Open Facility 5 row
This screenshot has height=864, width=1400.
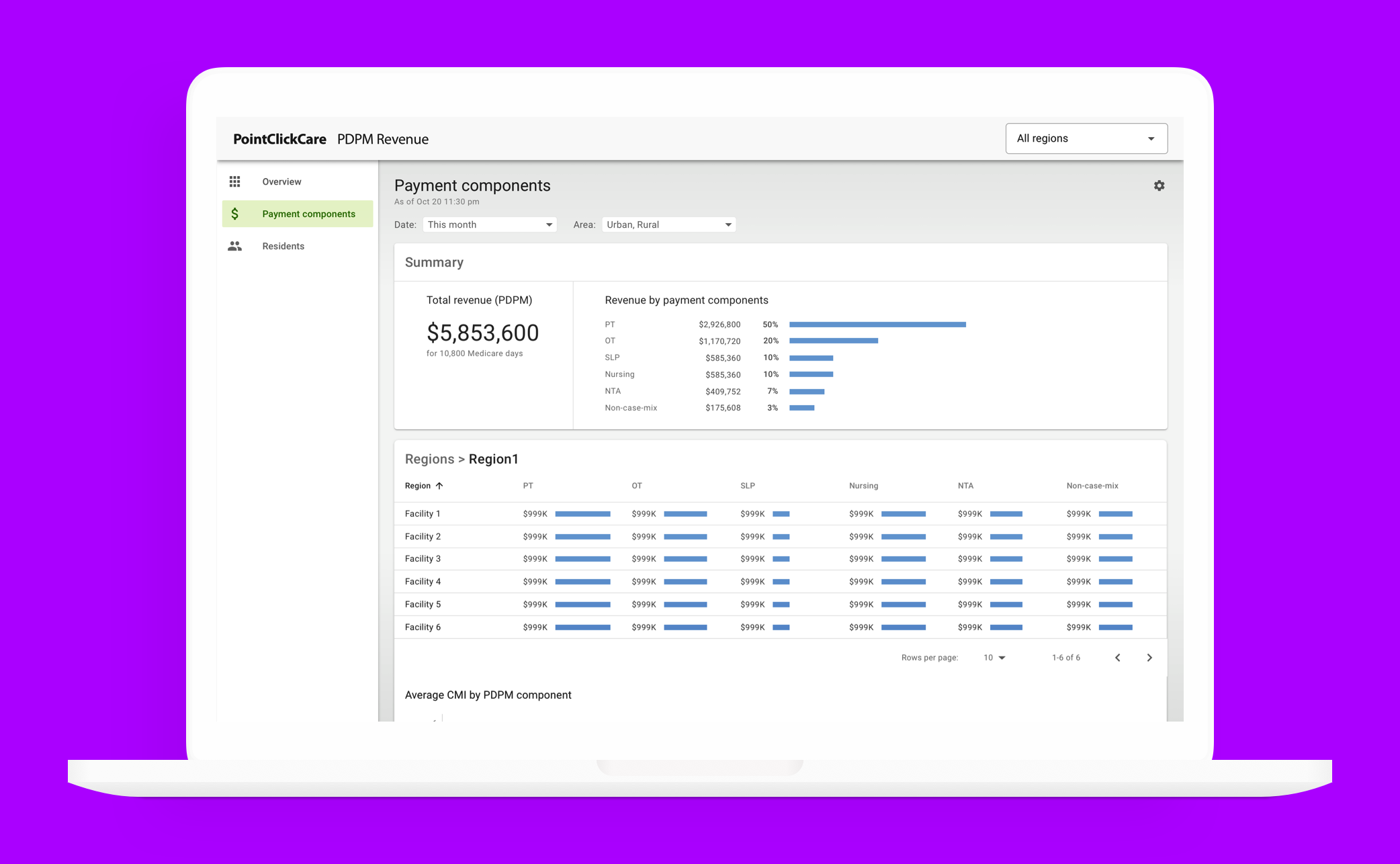point(781,605)
